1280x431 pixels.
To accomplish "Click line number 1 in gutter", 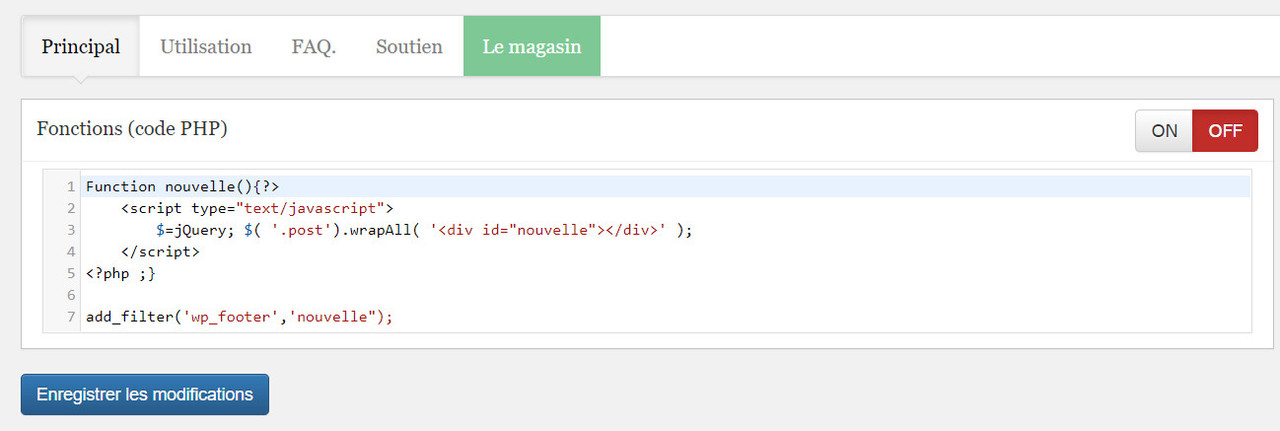I will click(71, 187).
